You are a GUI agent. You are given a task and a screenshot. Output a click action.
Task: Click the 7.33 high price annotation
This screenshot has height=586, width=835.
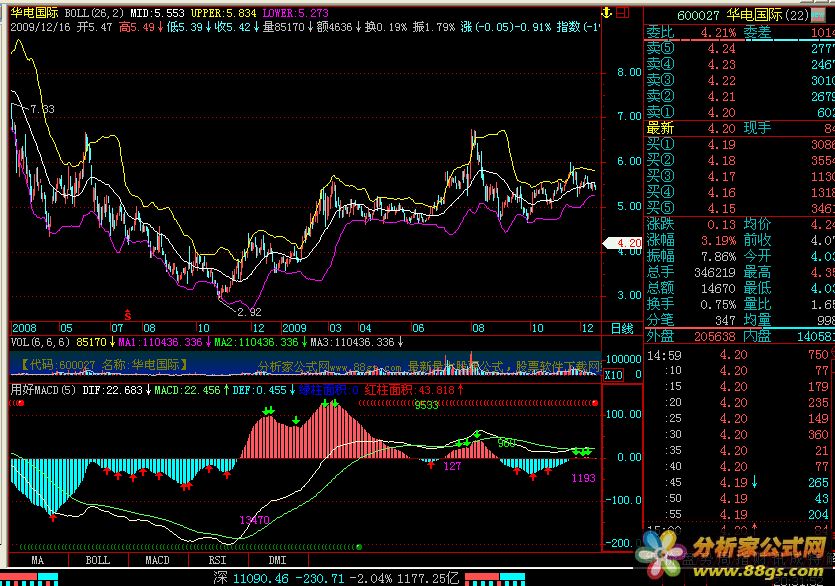click(x=42, y=109)
